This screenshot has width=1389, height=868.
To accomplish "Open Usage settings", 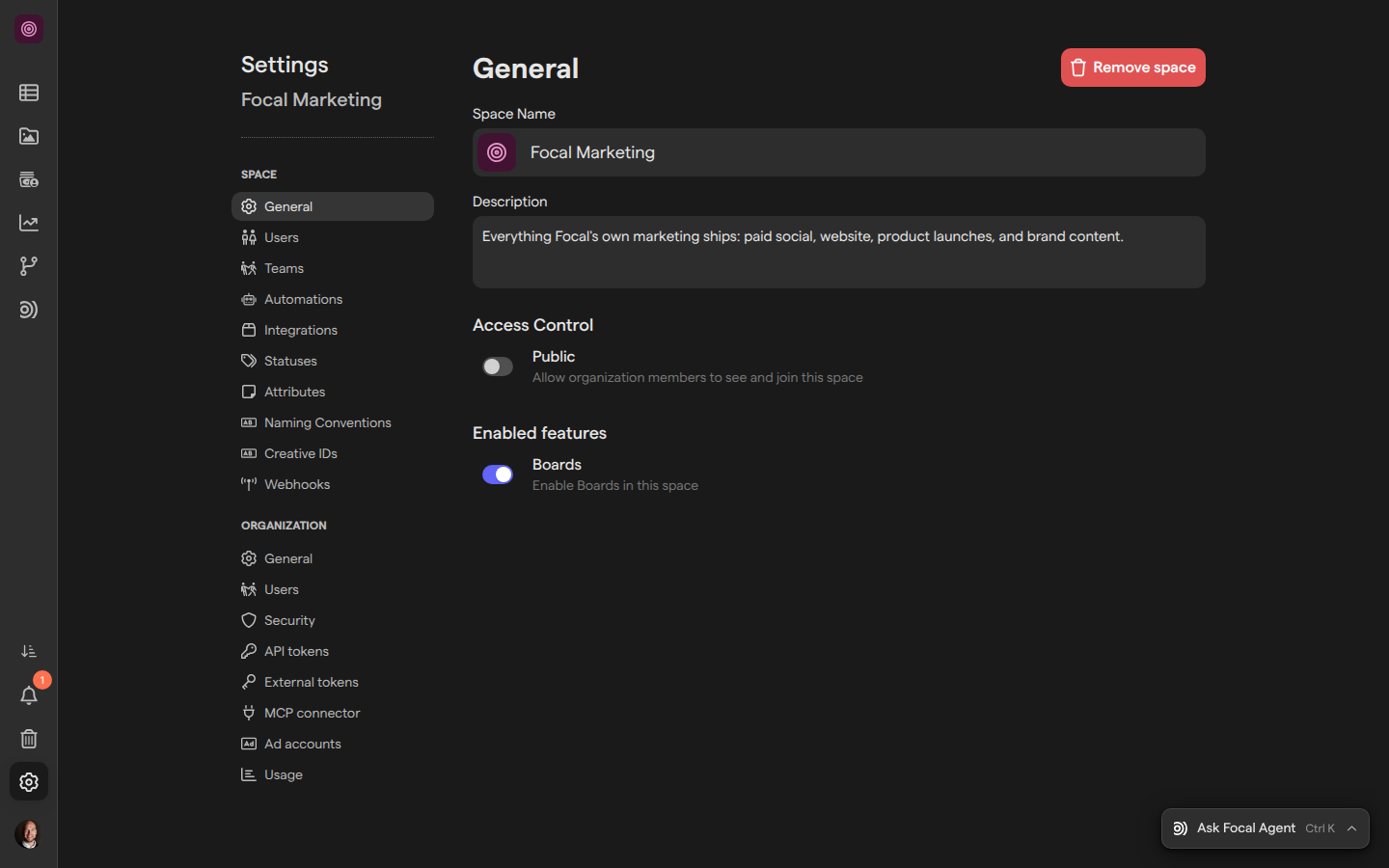I will coord(333,774).
